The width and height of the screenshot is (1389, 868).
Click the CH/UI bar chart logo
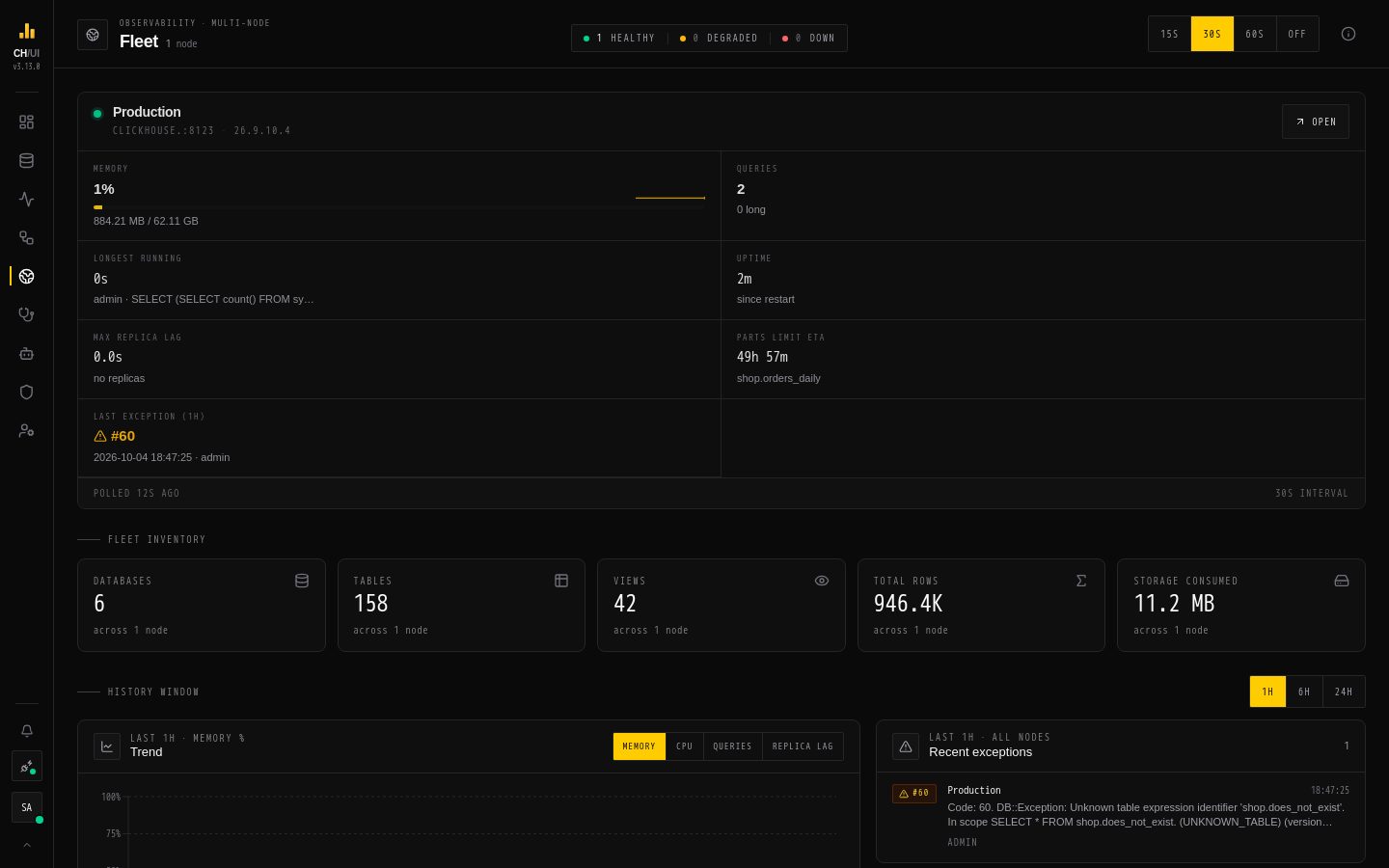tap(27, 31)
